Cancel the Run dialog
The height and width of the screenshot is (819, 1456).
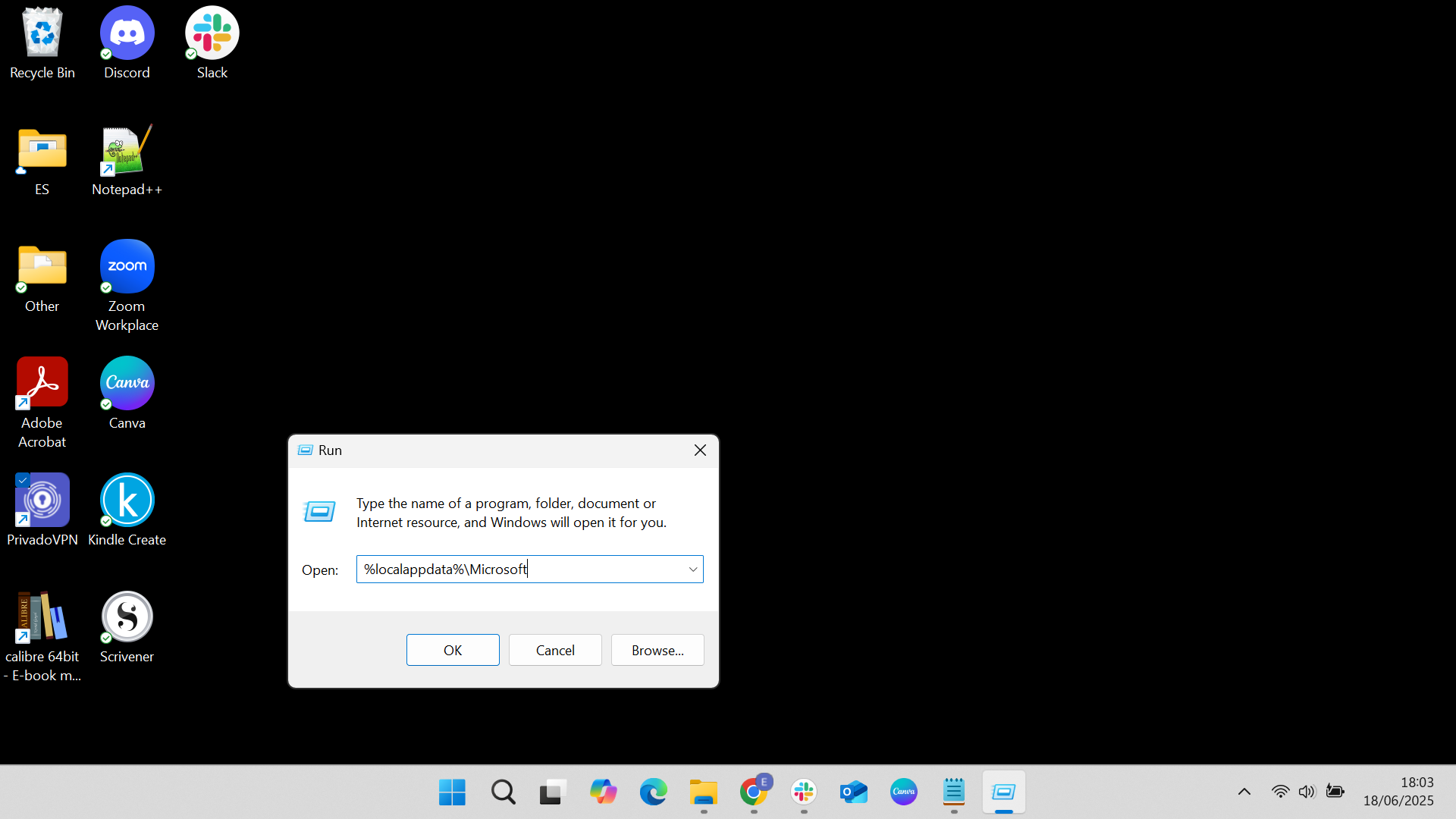click(555, 650)
